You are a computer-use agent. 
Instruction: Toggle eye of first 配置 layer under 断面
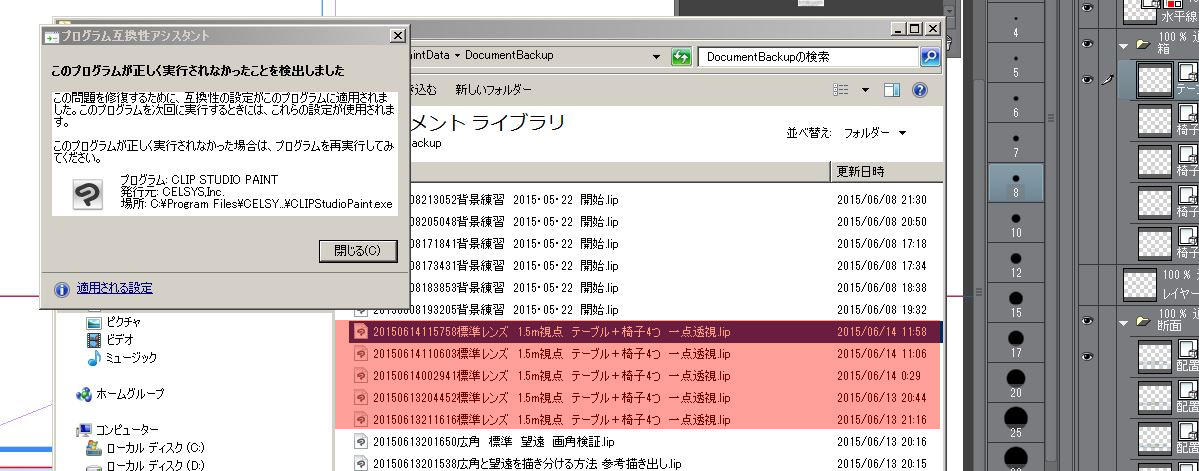(1087, 357)
